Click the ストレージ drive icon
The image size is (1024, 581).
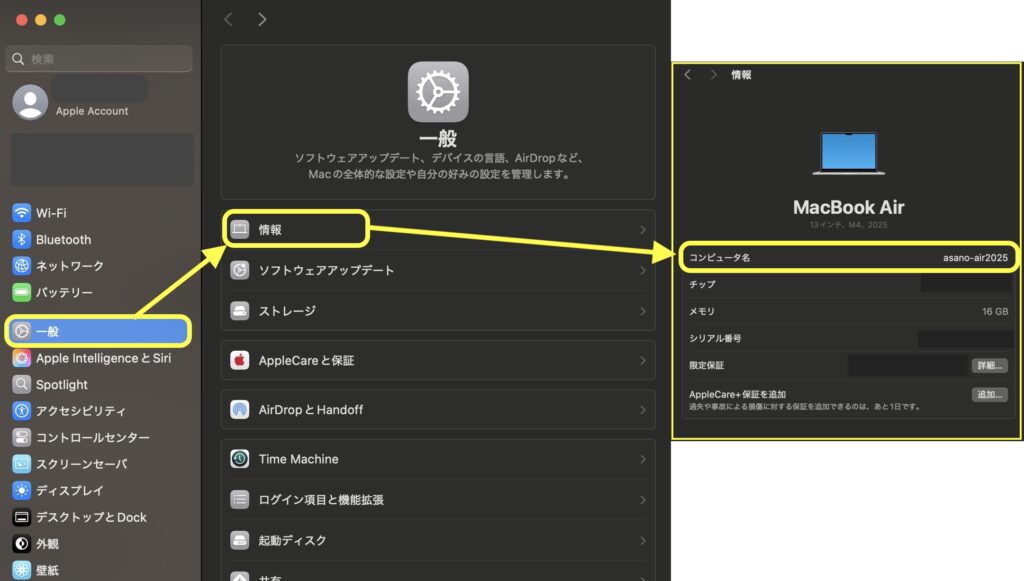(240, 311)
